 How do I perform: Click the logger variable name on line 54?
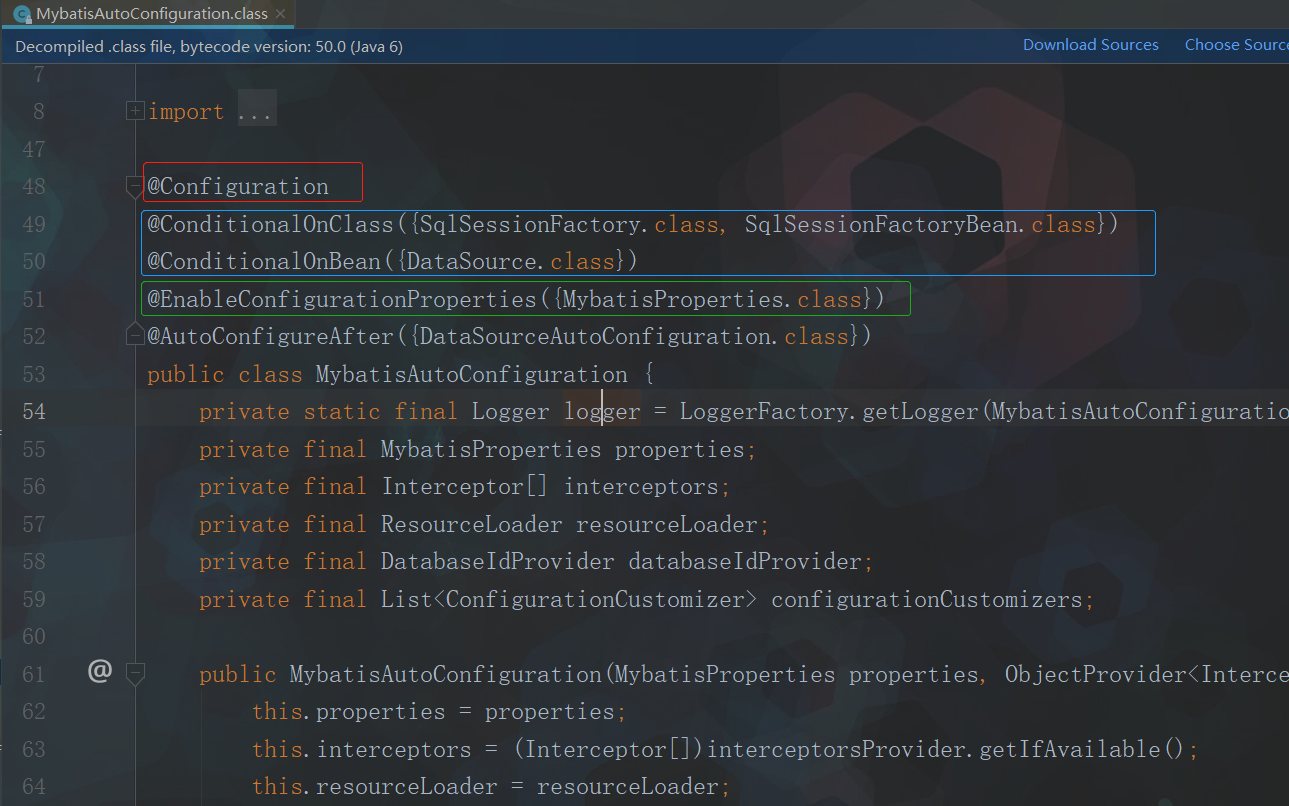pos(602,412)
